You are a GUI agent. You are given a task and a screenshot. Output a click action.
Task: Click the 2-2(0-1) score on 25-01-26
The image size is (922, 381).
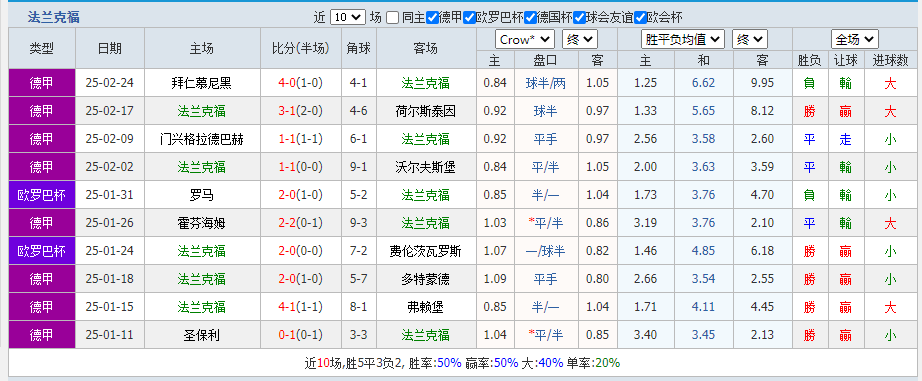[x=301, y=223]
